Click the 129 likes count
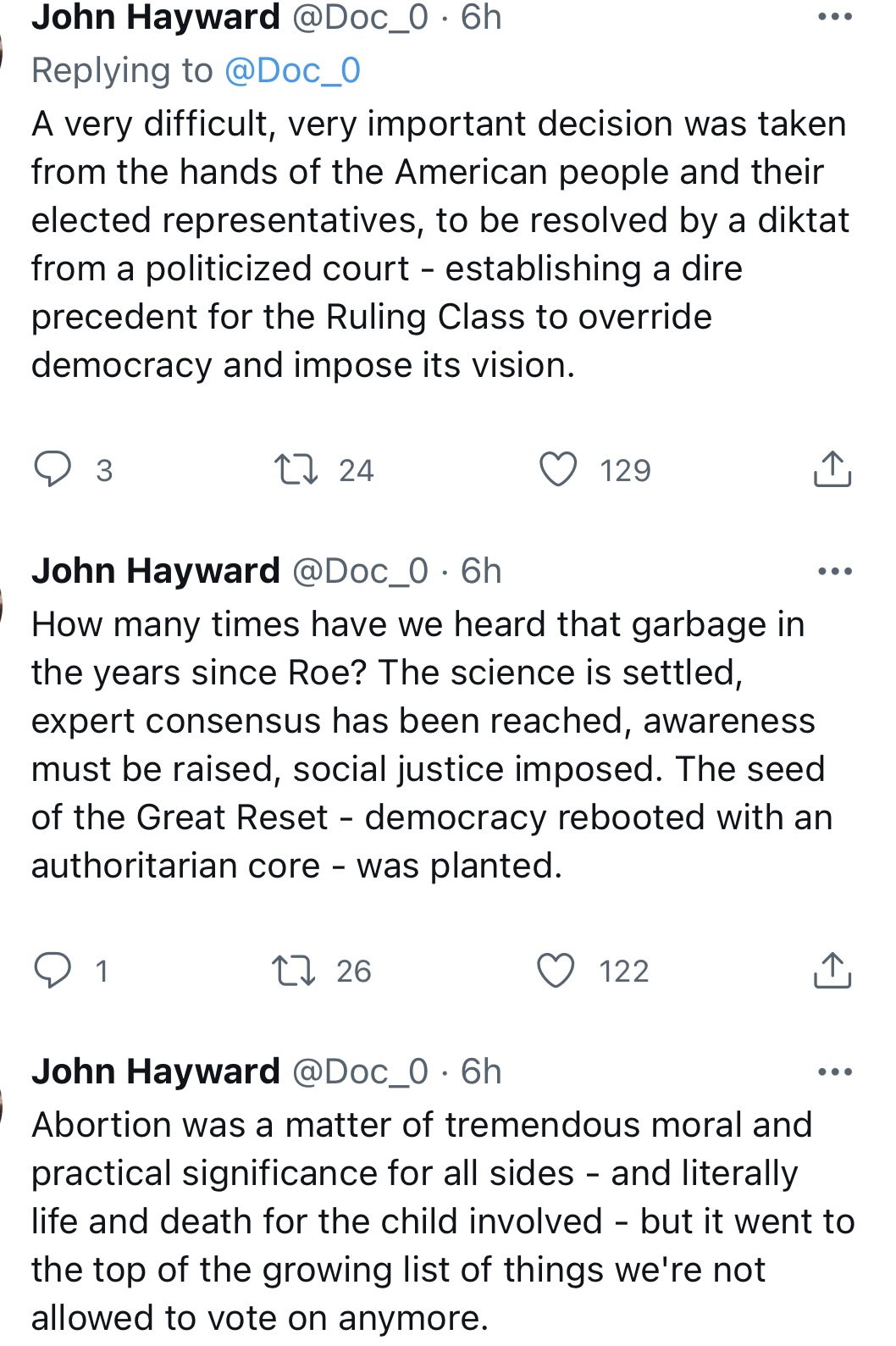 click(x=625, y=470)
